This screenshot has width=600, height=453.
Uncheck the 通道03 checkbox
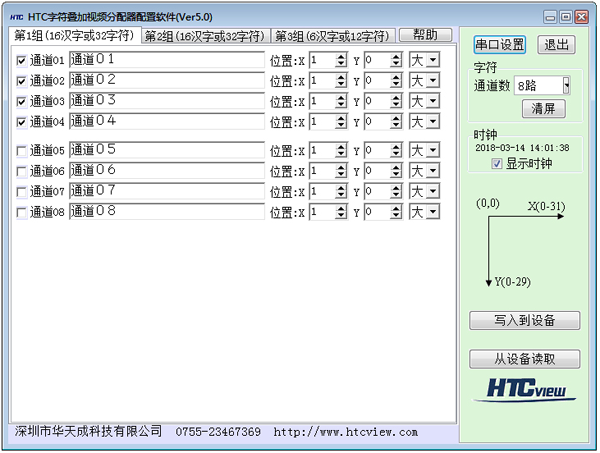tap(21, 102)
